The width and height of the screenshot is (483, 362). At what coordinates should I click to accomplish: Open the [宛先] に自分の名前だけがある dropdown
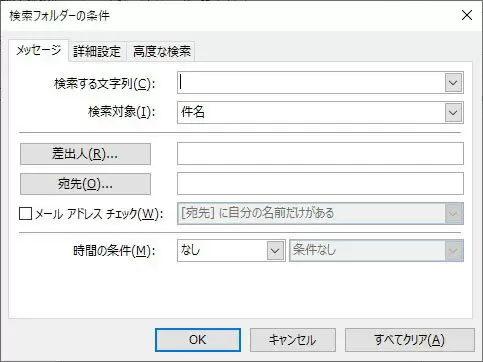click(320, 213)
